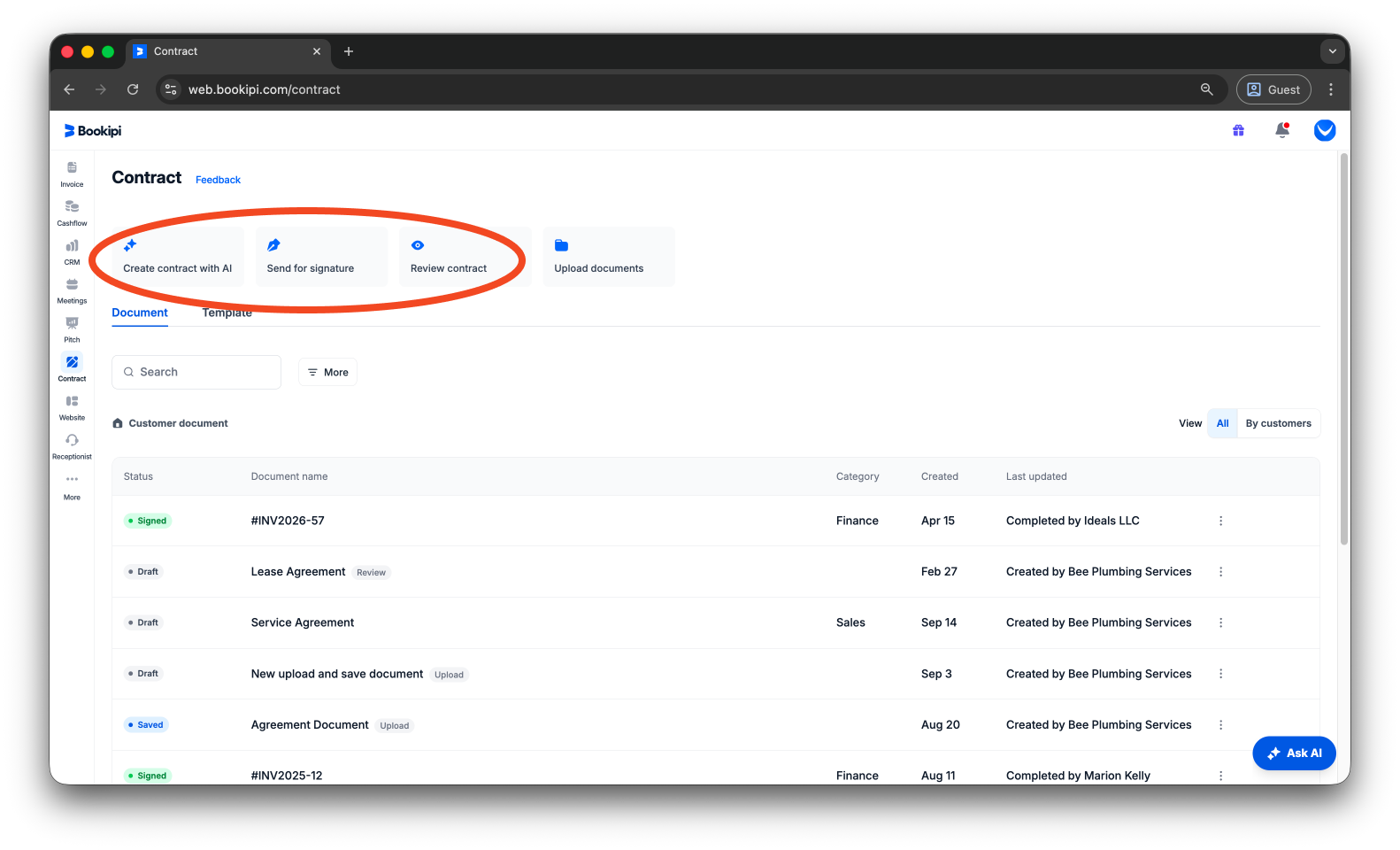Click Create contract with AI
The image size is (1400, 850).
pyautogui.click(x=178, y=257)
